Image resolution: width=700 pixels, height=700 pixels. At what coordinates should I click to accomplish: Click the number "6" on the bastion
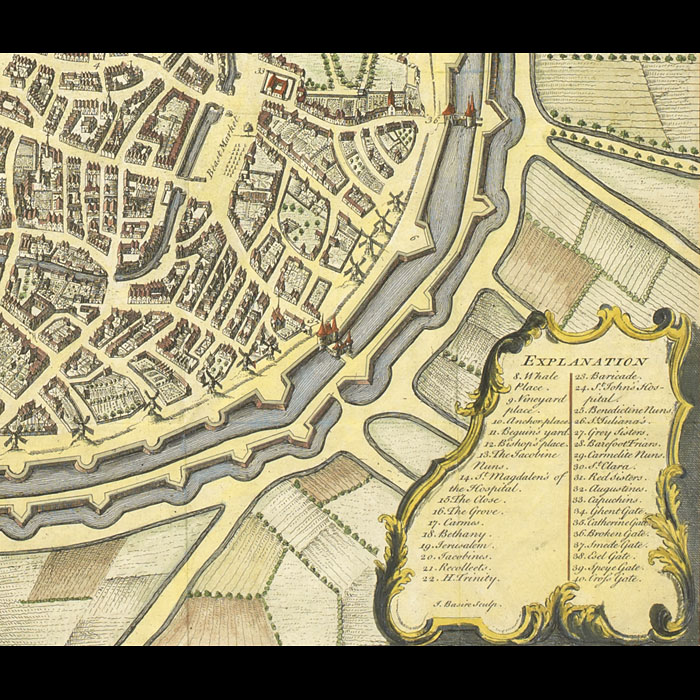click(413, 238)
